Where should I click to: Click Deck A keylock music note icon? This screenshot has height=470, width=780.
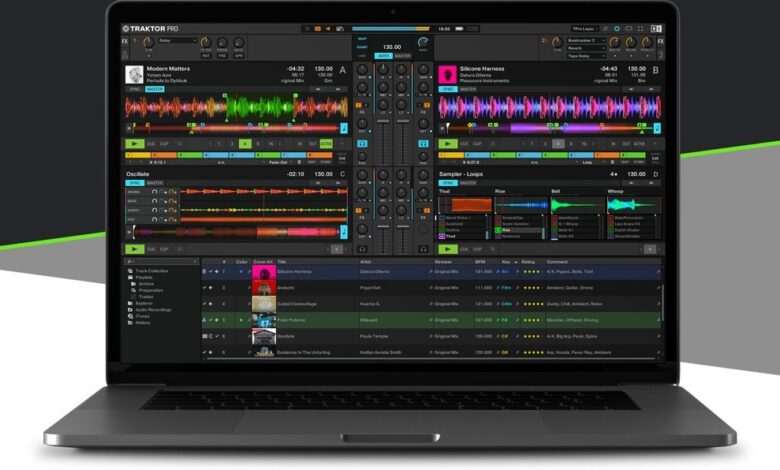pyautogui.click(x=343, y=128)
